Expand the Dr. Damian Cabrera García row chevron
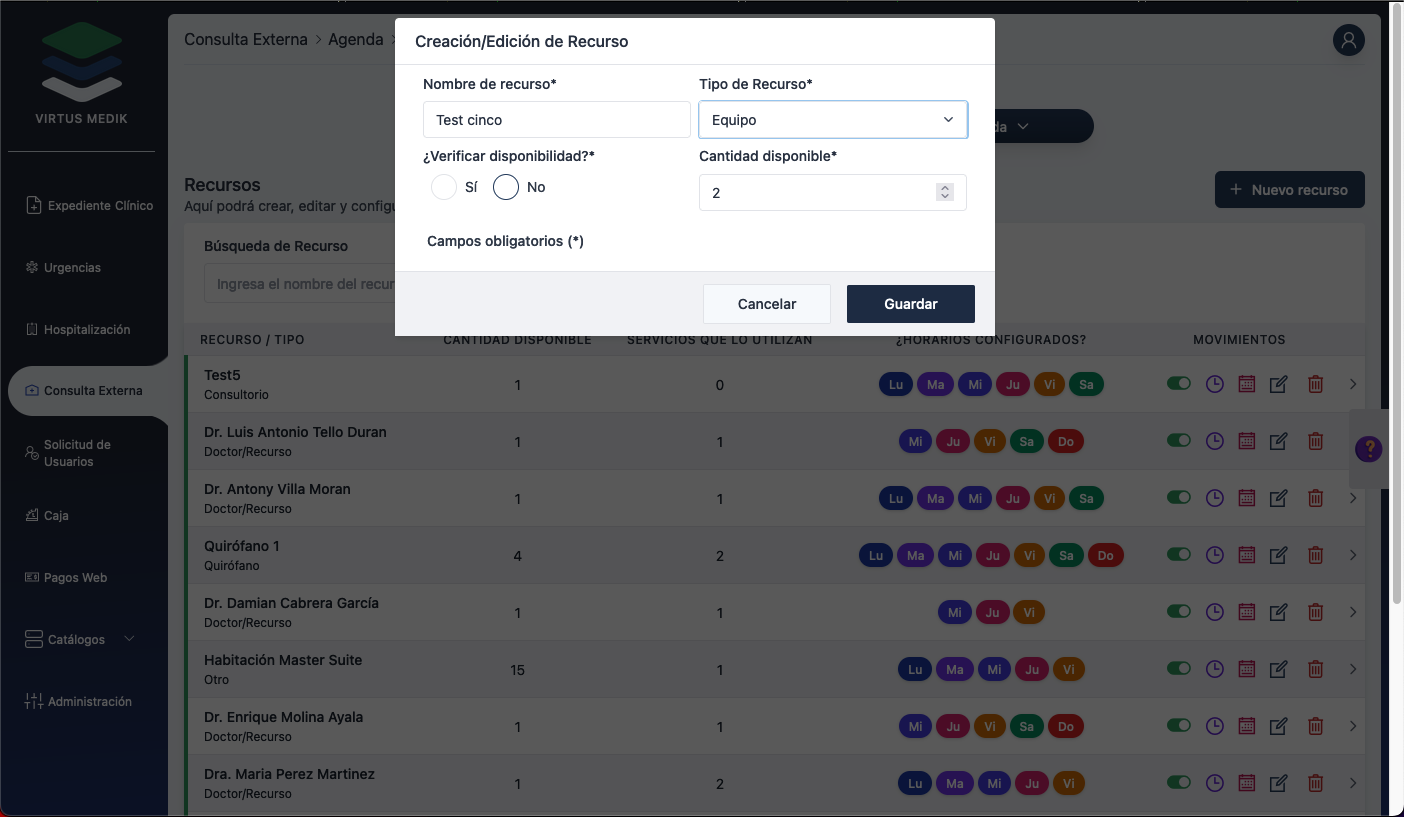The image size is (1404, 817). 1353,612
